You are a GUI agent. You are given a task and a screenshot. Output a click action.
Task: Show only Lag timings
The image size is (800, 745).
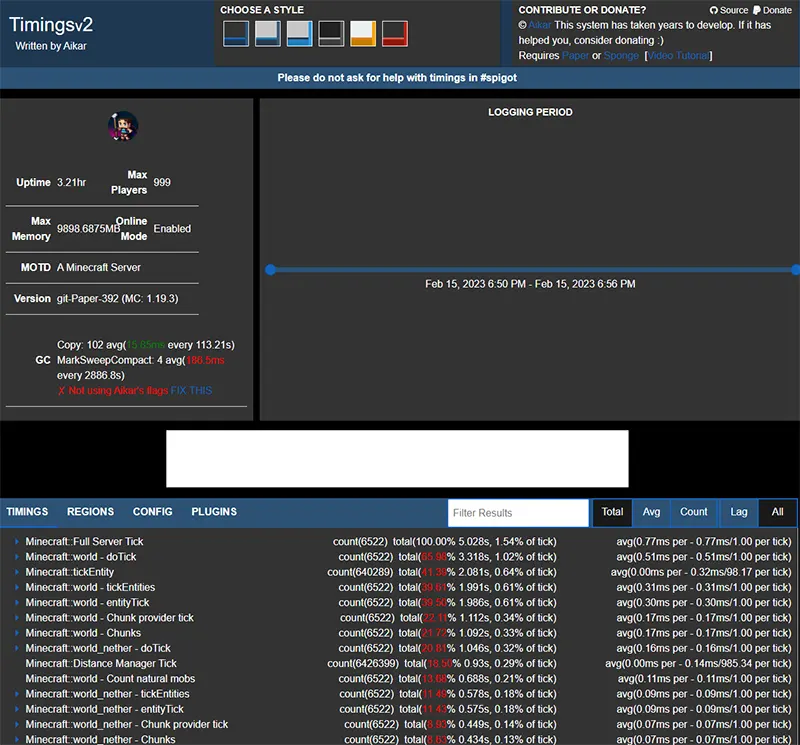coord(739,512)
